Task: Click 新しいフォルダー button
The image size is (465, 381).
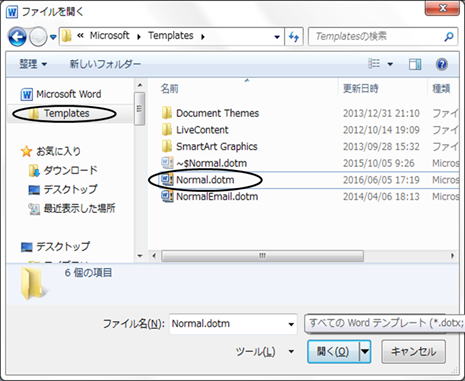Action: (x=105, y=64)
